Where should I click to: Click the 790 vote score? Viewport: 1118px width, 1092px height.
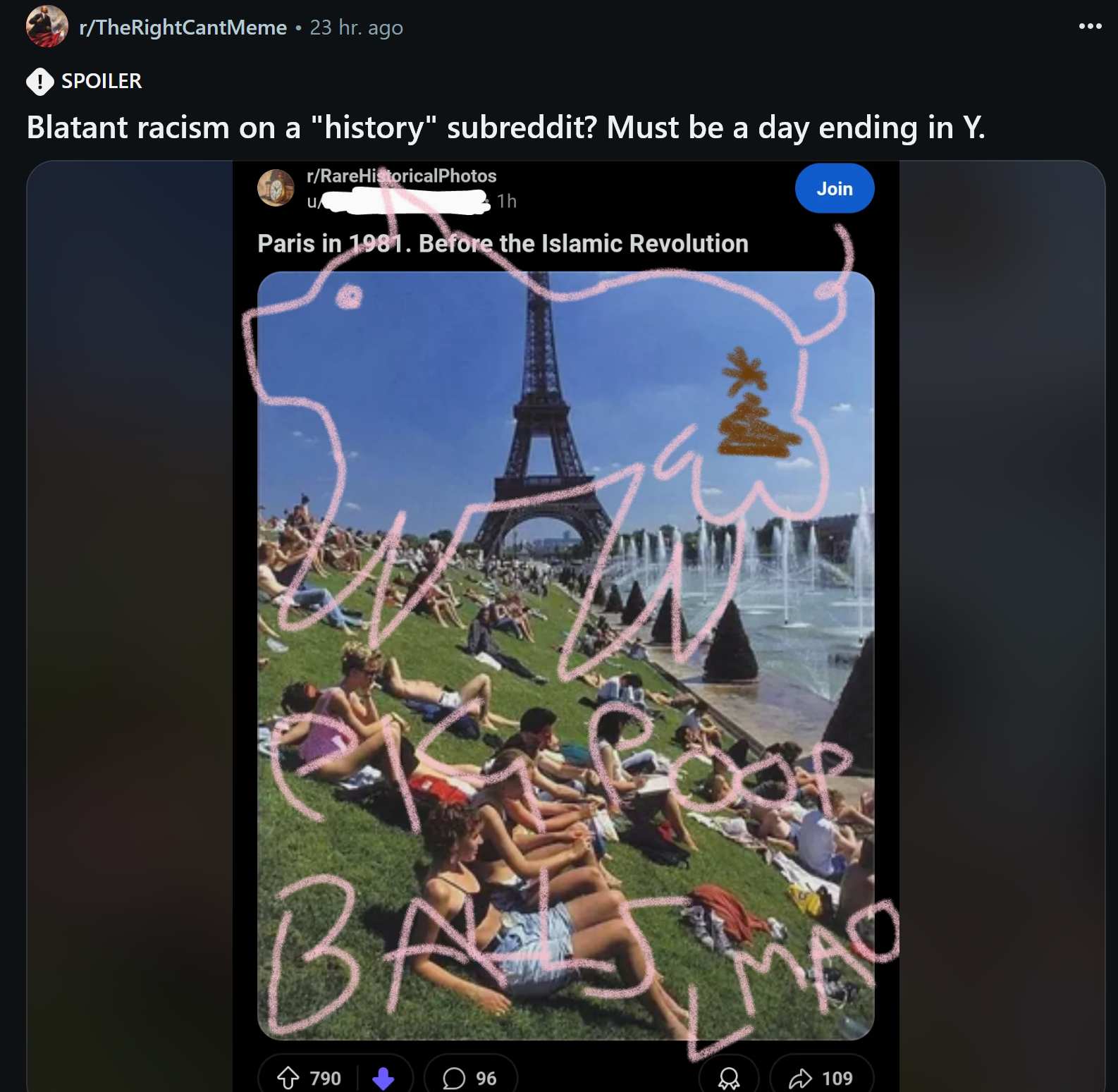325,1079
